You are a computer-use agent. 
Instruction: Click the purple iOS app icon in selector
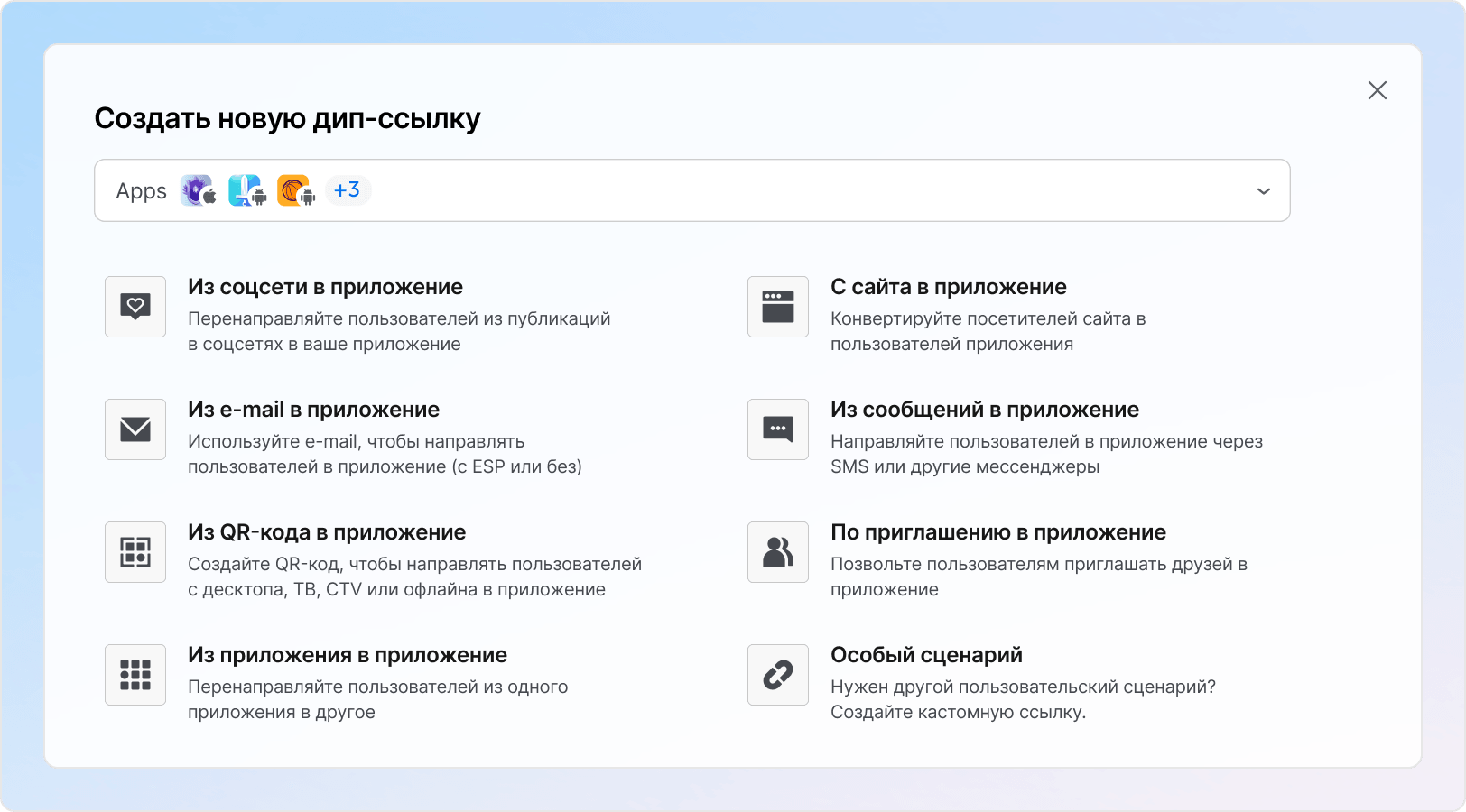(x=199, y=190)
